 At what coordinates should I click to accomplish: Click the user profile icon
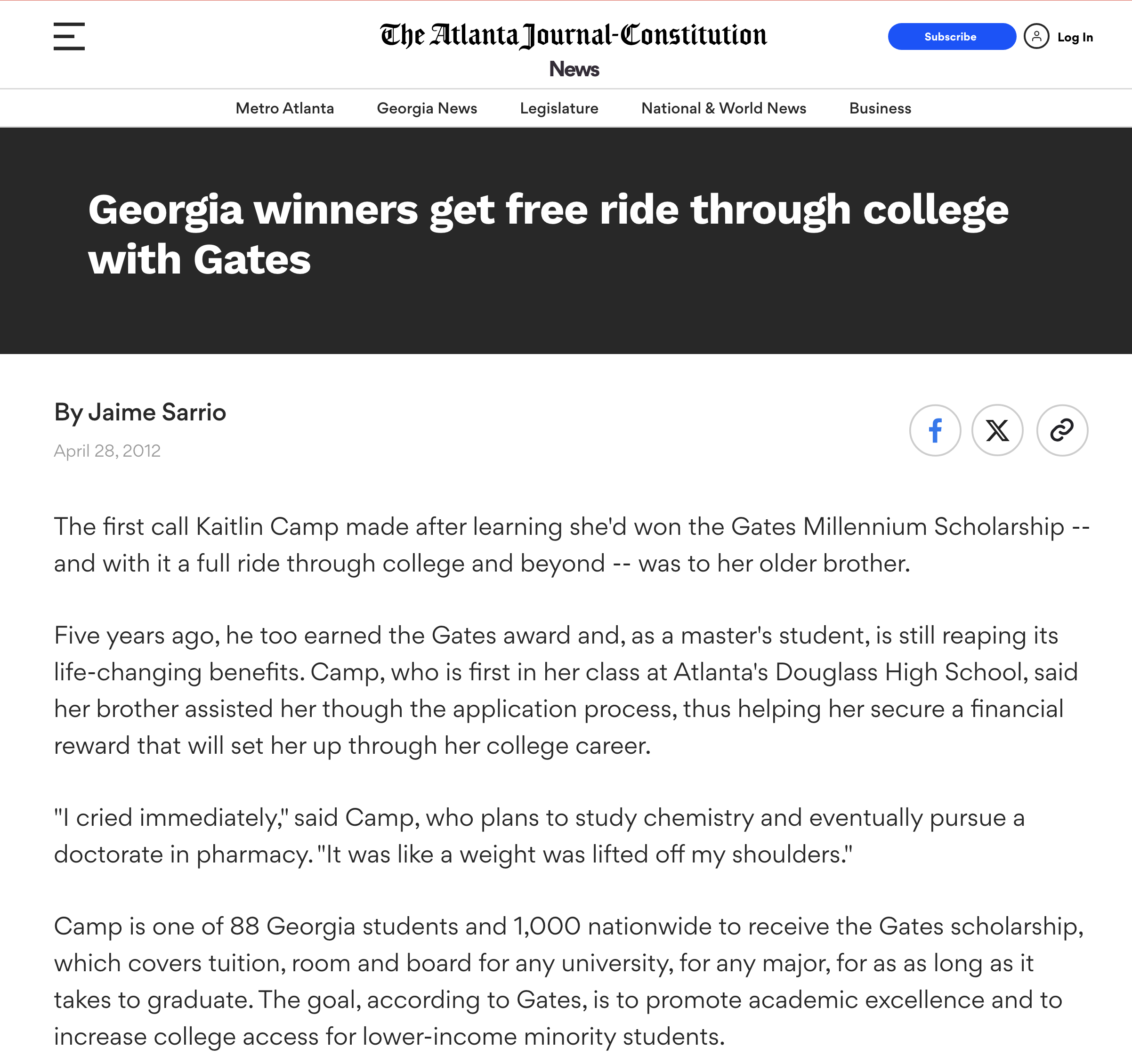click(1036, 36)
